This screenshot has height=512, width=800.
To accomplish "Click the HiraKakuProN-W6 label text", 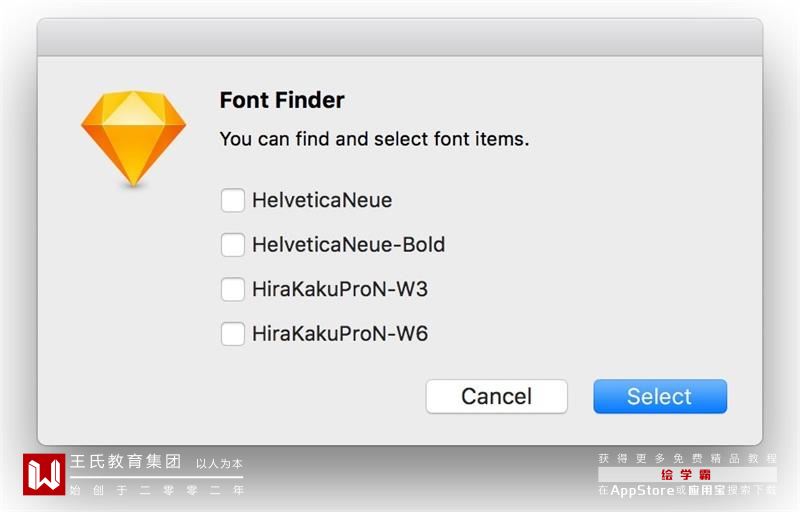I will click(340, 334).
